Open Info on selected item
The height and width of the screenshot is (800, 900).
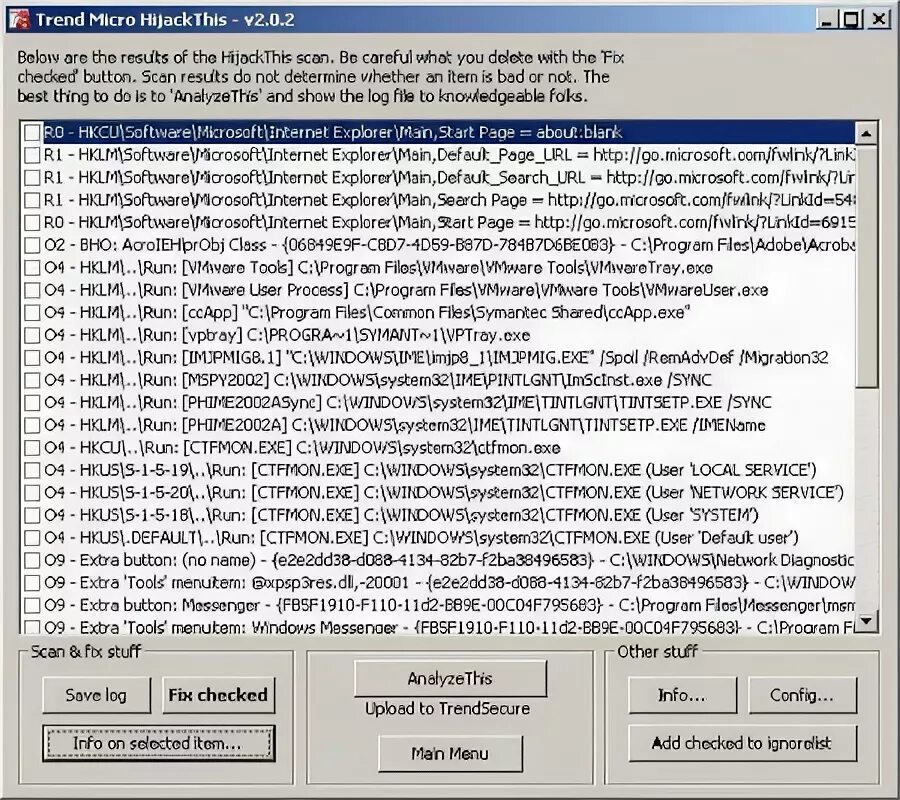158,744
